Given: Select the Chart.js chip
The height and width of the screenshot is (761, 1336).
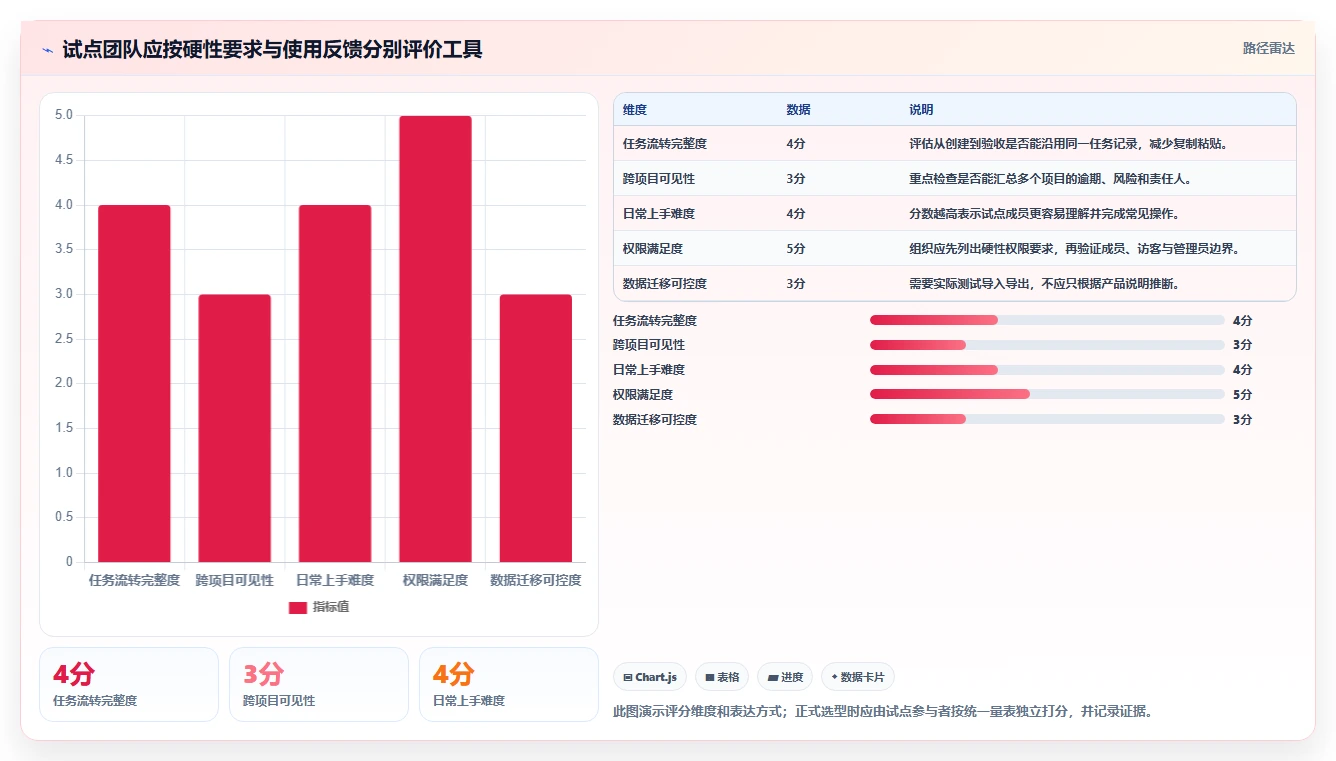Looking at the screenshot, I should click(x=649, y=677).
